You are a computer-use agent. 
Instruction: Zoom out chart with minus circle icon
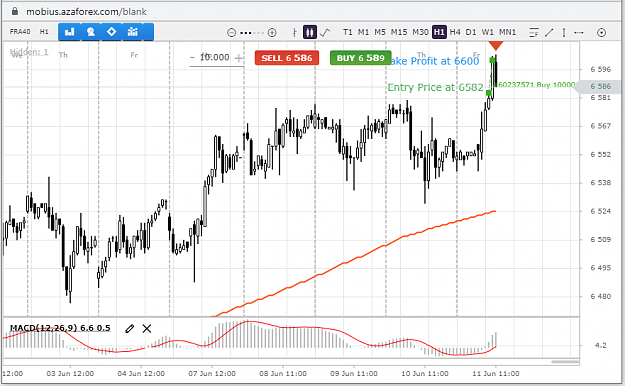(231, 33)
